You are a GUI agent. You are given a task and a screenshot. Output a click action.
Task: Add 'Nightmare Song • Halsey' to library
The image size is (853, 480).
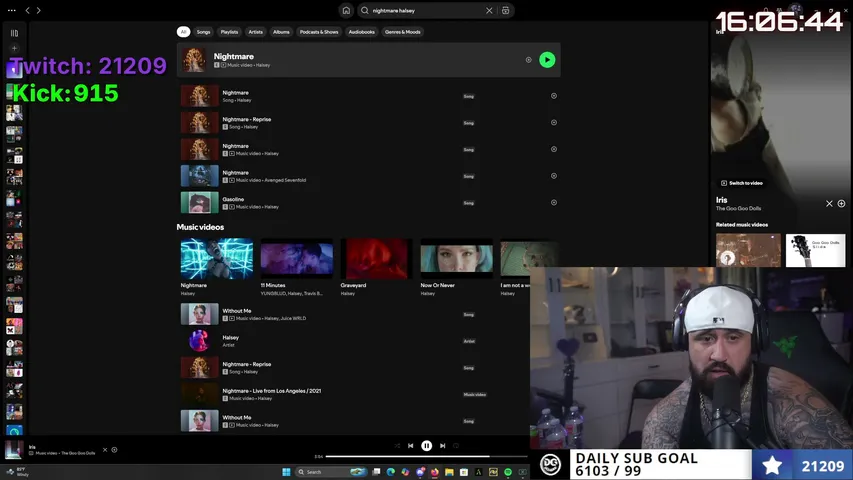pos(554,96)
